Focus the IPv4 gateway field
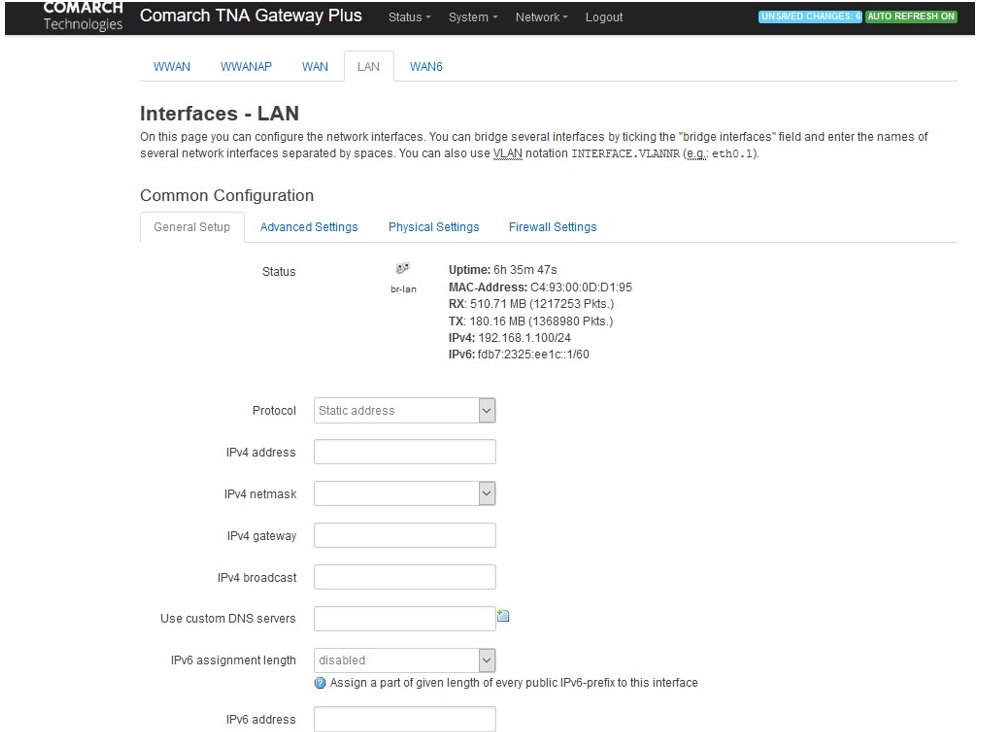This screenshot has width=981, height=732. [405, 536]
